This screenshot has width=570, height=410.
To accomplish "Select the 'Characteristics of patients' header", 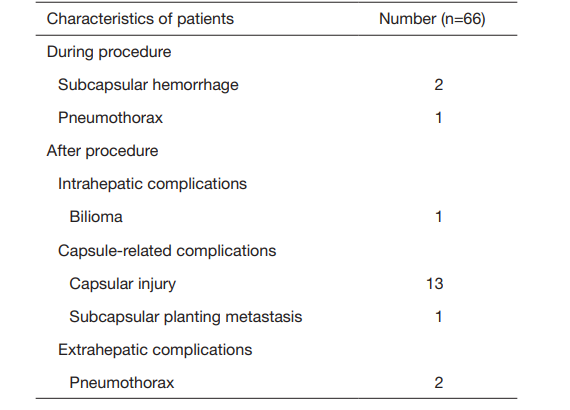I will (x=140, y=19).
